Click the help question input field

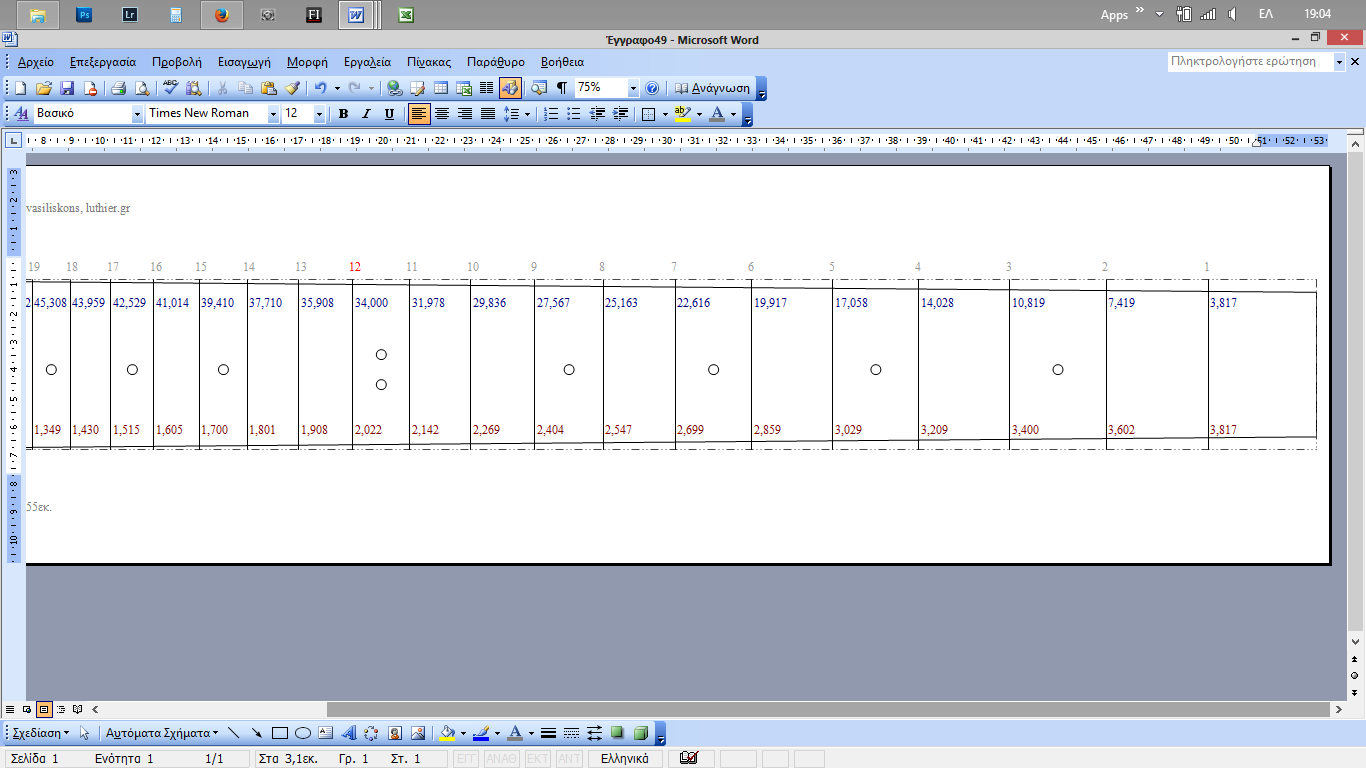[x=1250, y=62]
